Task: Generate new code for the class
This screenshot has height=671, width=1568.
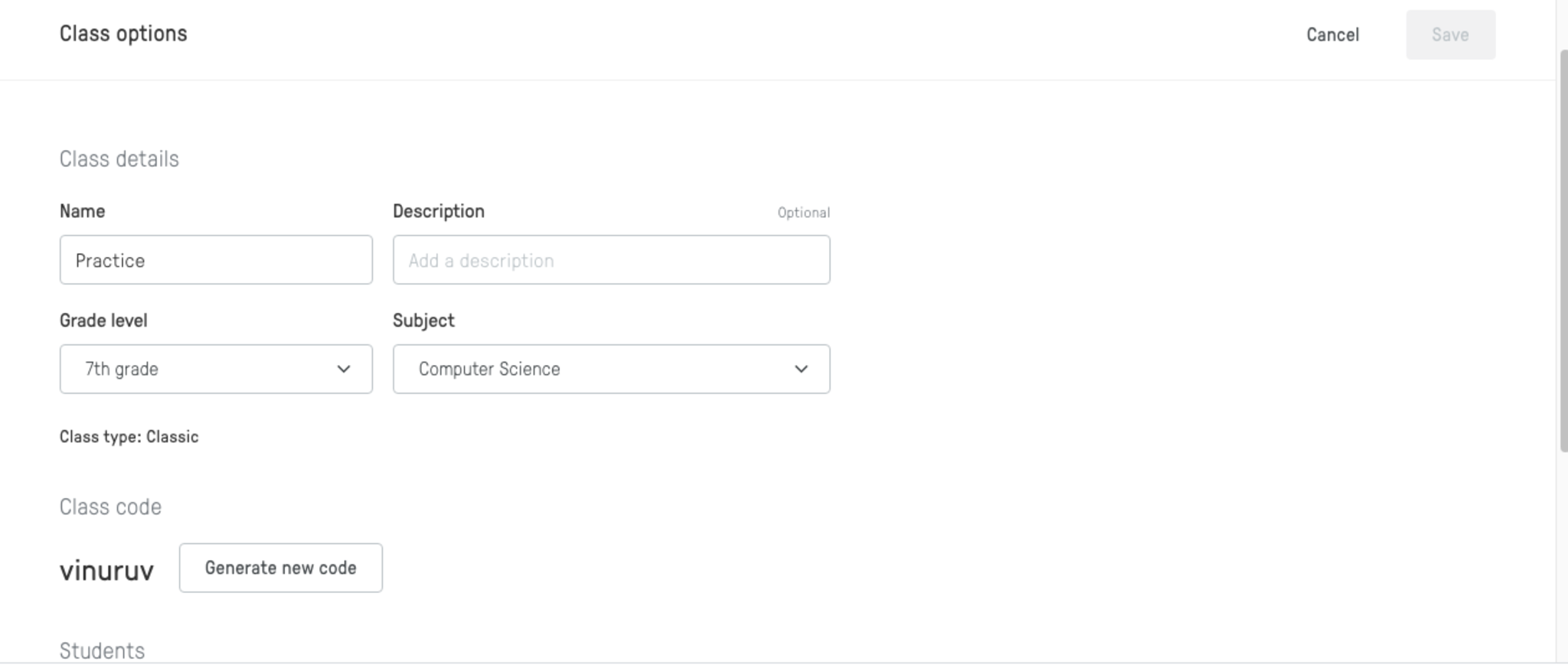Action: [280, 568]
